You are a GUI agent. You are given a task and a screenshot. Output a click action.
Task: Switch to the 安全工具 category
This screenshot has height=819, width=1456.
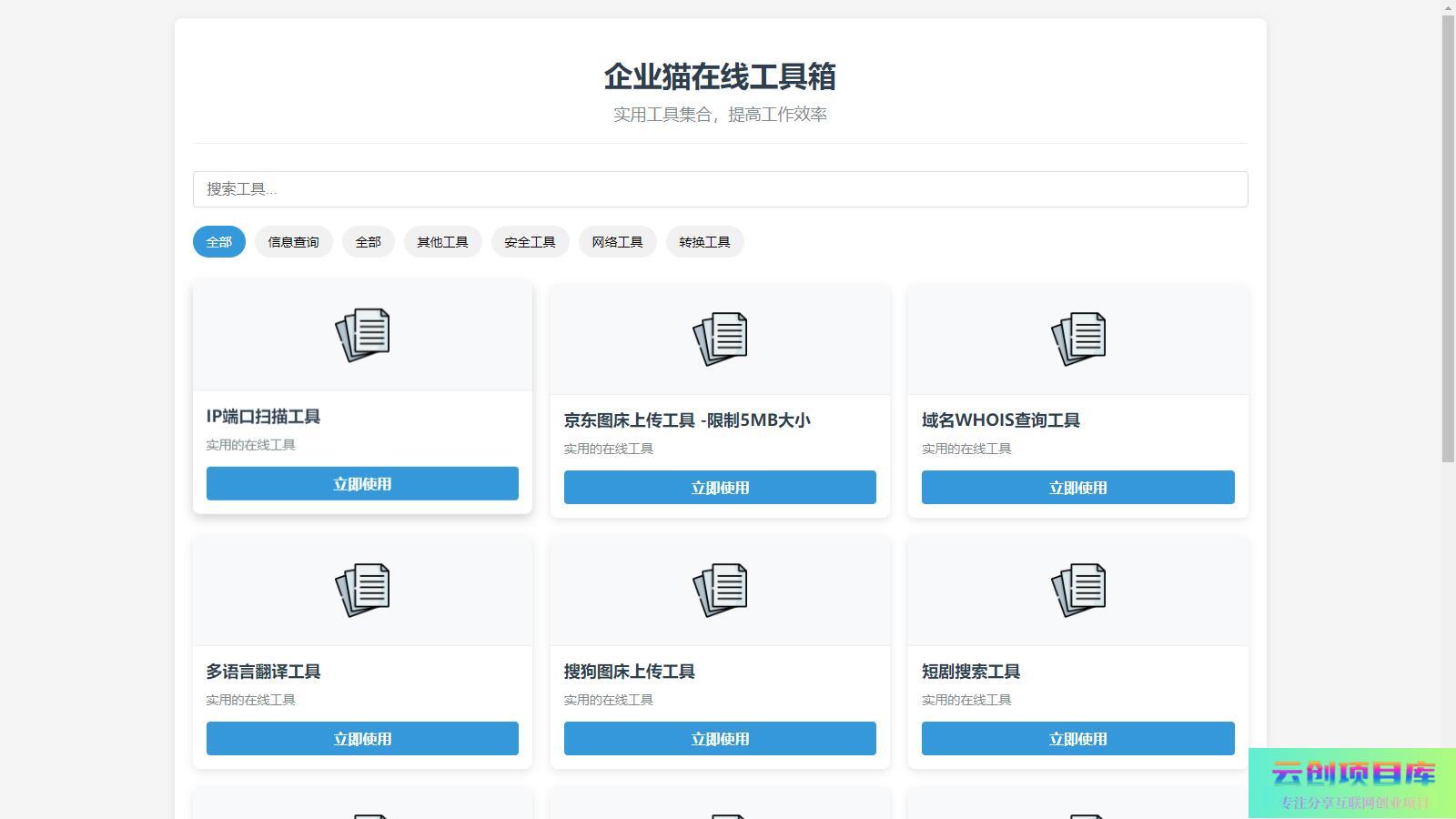click(x=530, y=242)
